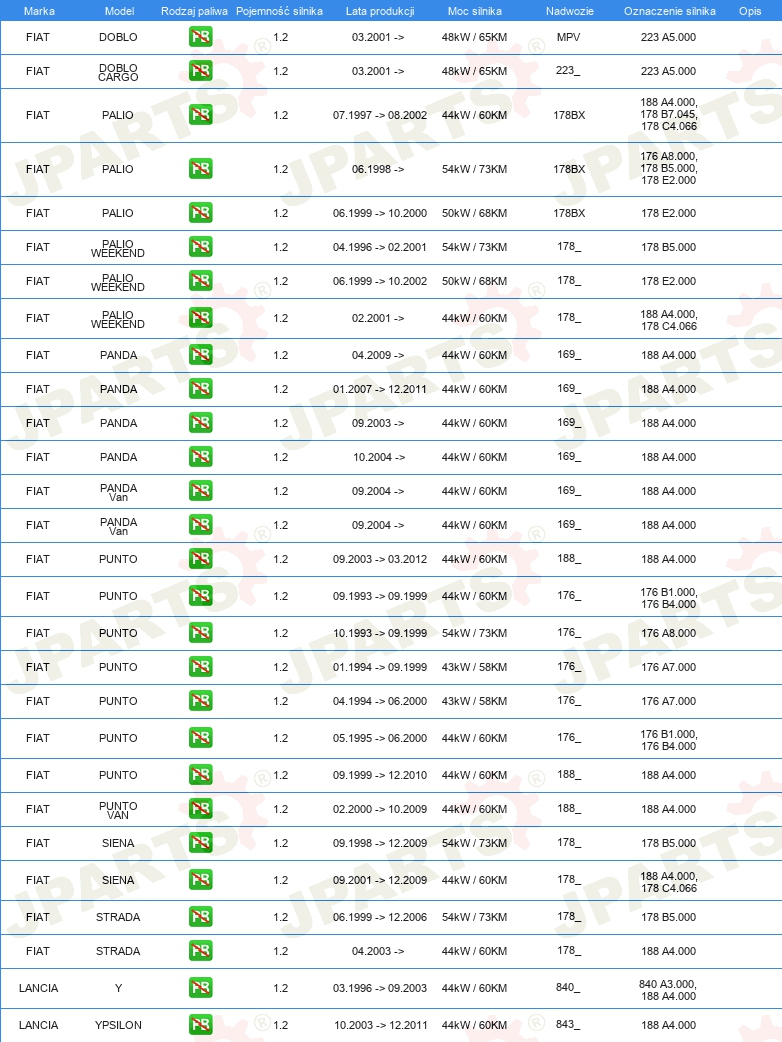Viewport: 782px width, 1042px height.
Task: Click the Model column header
Action: [120, 11]
